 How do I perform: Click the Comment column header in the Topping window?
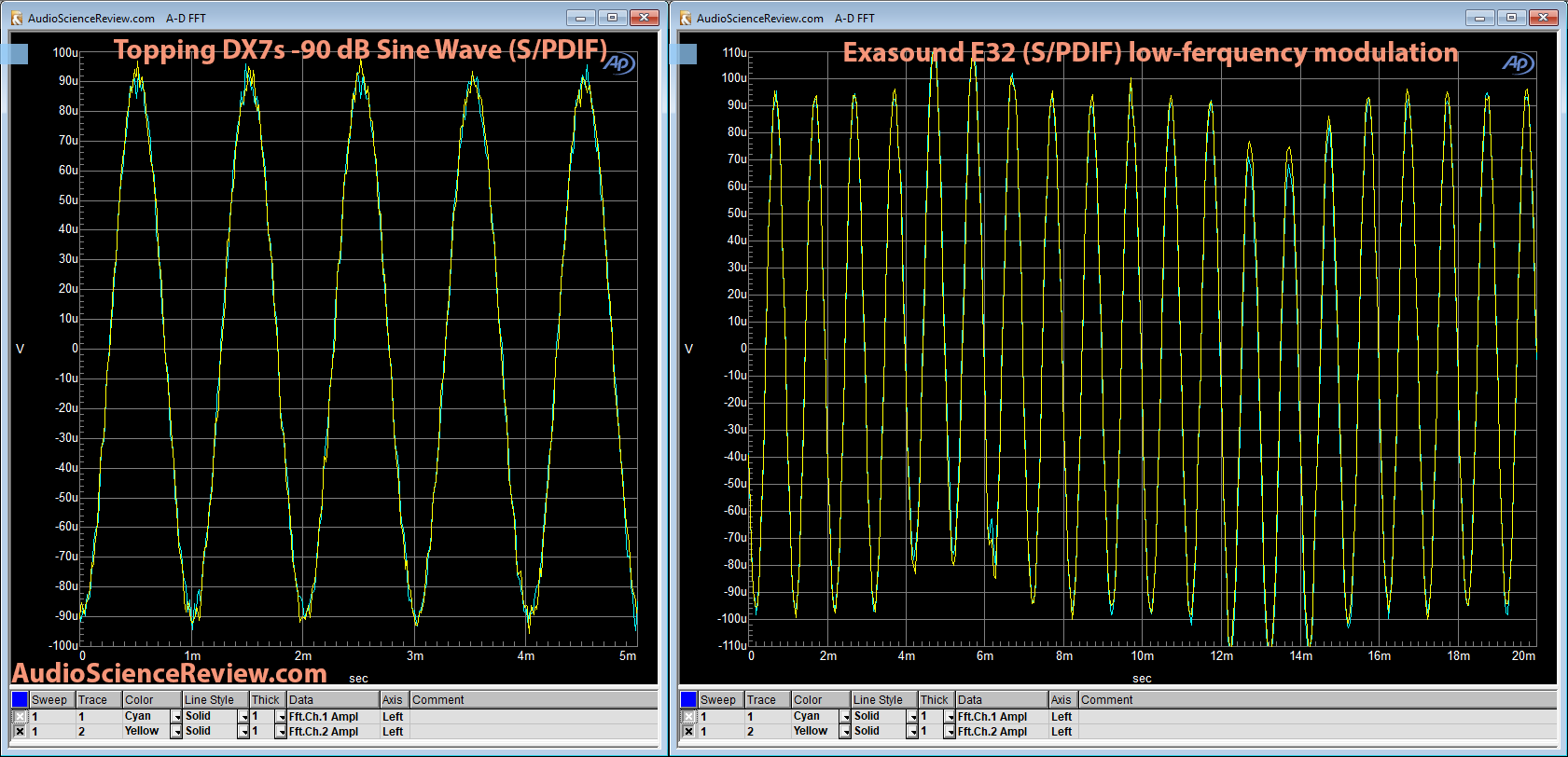click(x=534, y=699)
